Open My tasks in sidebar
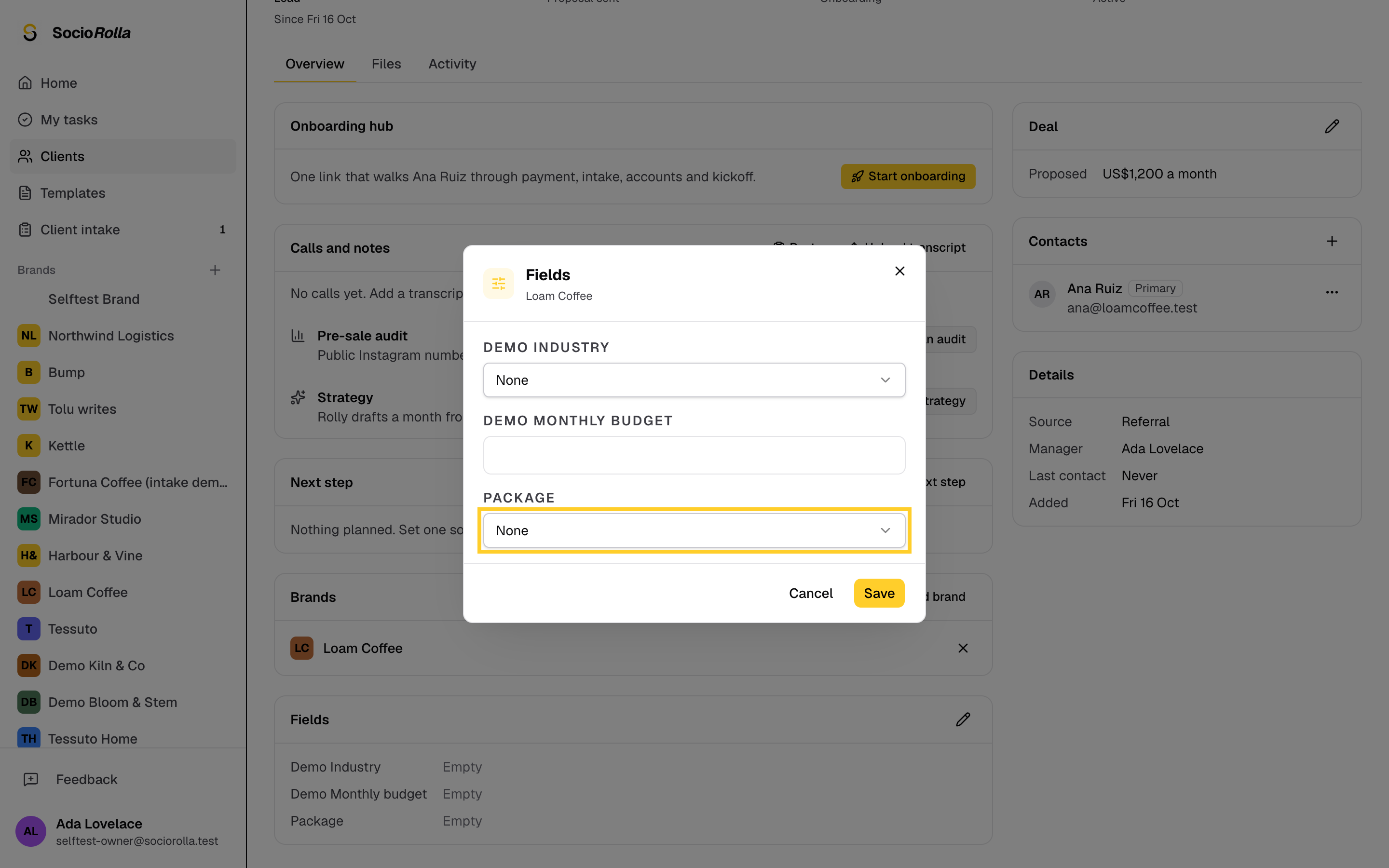 point(123,120)
